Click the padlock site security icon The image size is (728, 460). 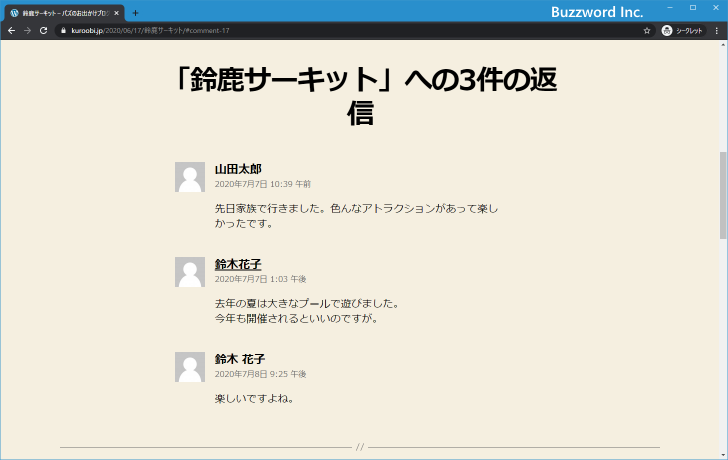(64, 31)
